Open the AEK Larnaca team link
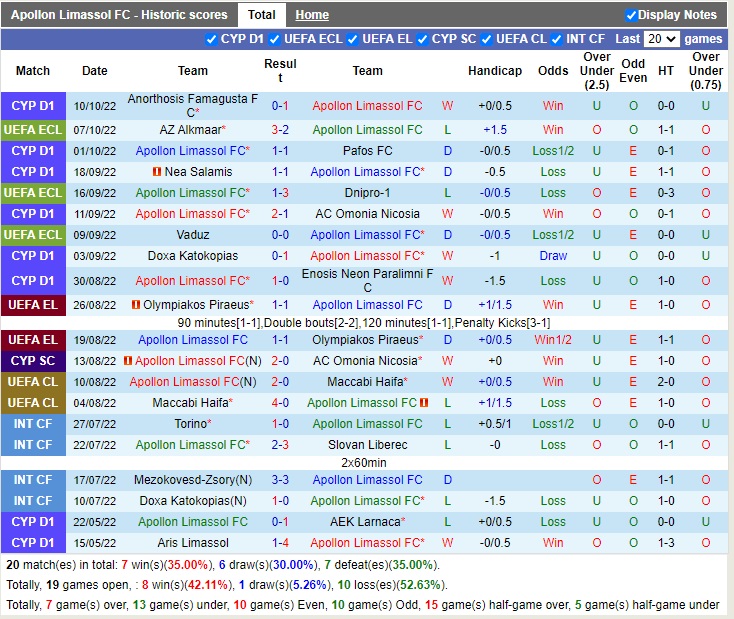The height and width of the screenshot is (619, 734). 364,522
